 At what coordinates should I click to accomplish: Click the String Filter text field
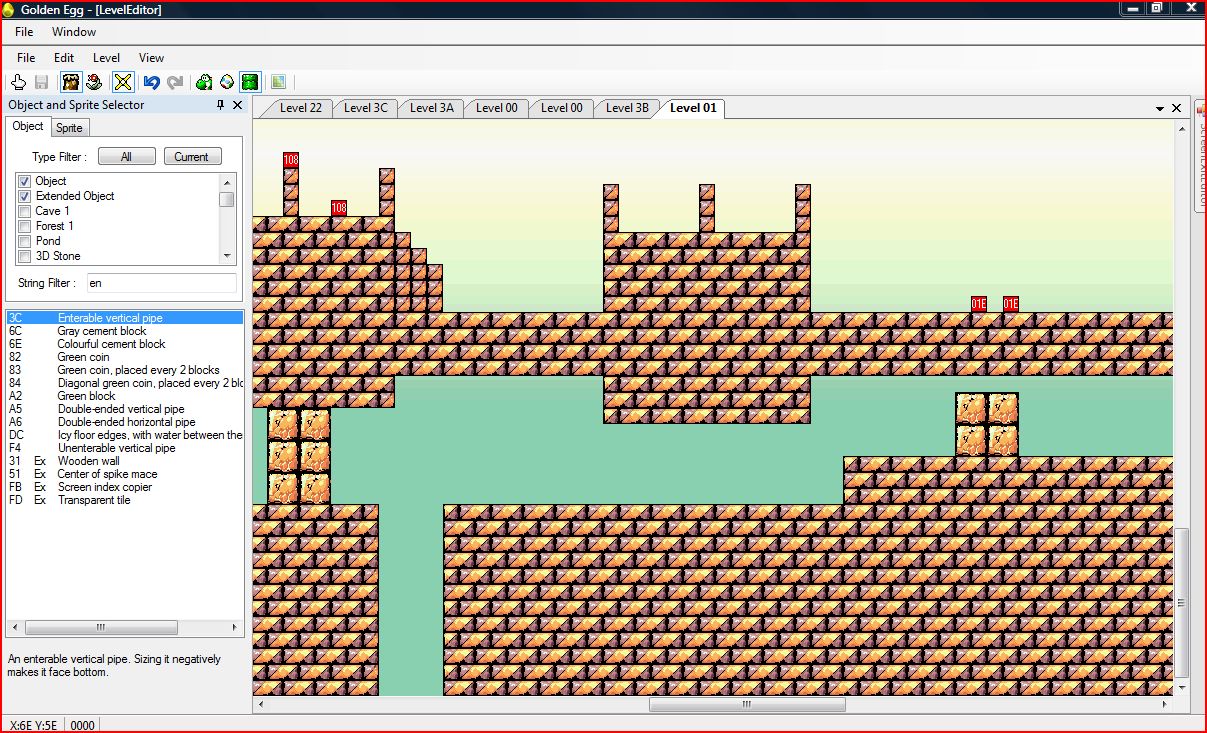point(161,283)
